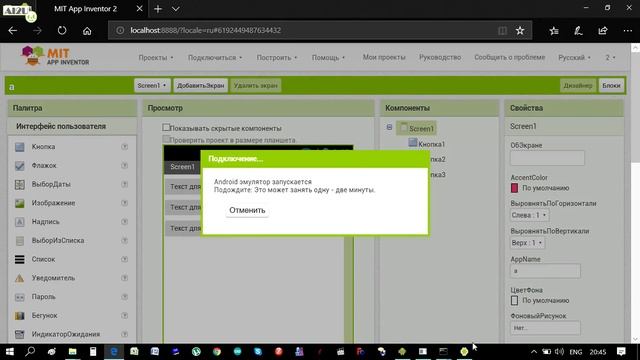Viewport: 640px width, 360px height.
Task: Open help for Кнопка component
Action: click(x=124, y=147)
